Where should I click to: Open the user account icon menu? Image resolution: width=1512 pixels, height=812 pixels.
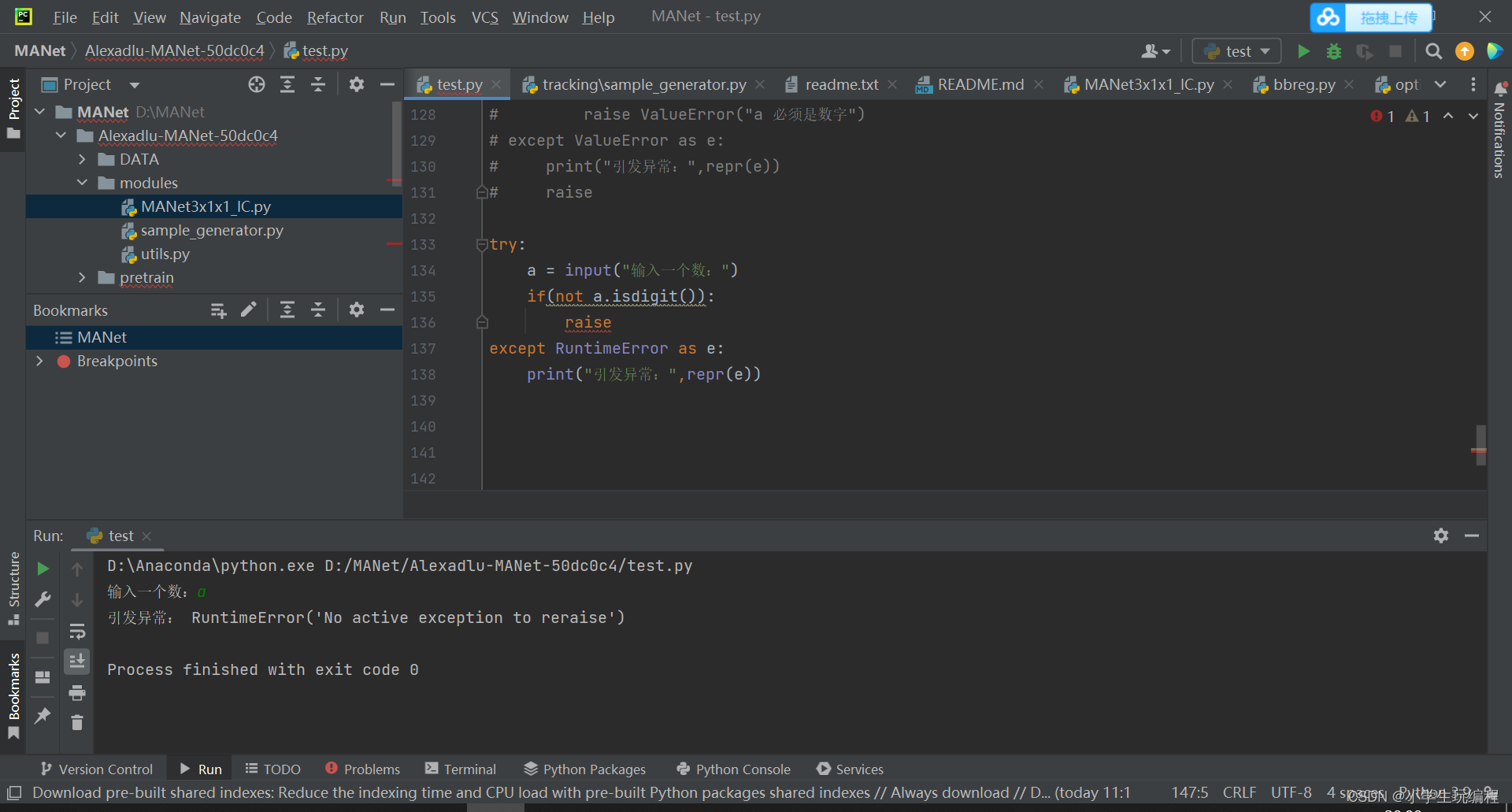point(1155,51)
